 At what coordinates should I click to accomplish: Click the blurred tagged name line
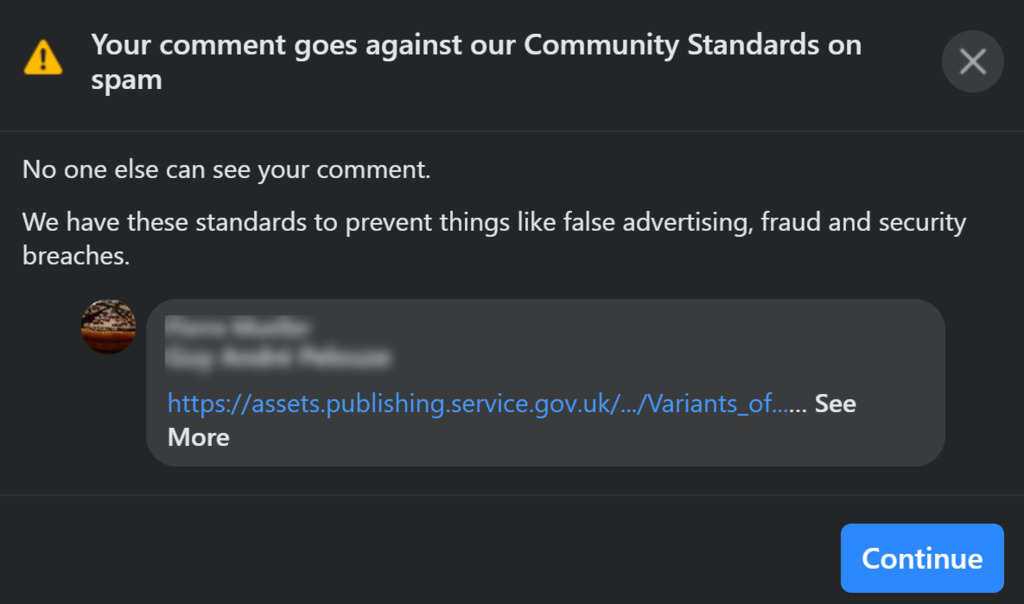278,356
